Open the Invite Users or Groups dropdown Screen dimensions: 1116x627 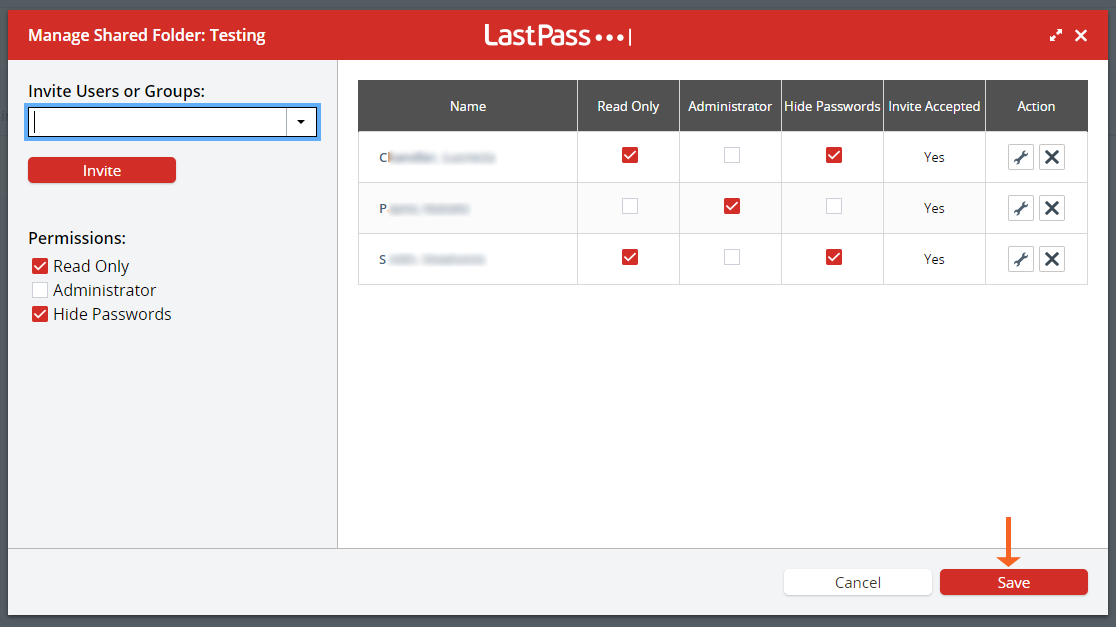click(x=301, y=120)
